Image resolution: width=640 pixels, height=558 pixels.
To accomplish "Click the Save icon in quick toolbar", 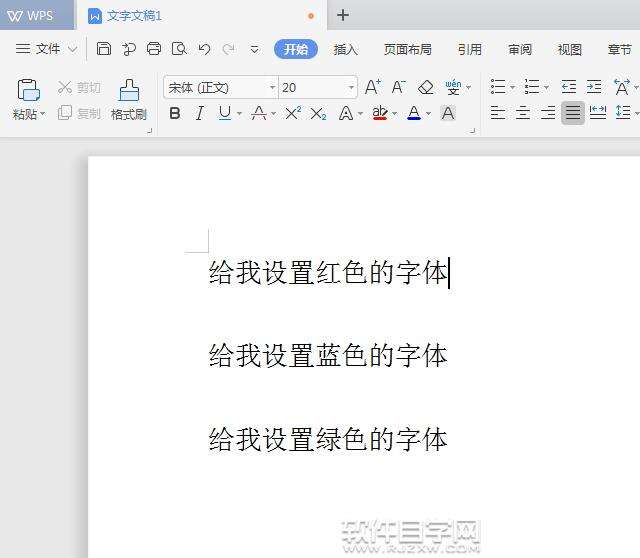I will click(104, 49).
